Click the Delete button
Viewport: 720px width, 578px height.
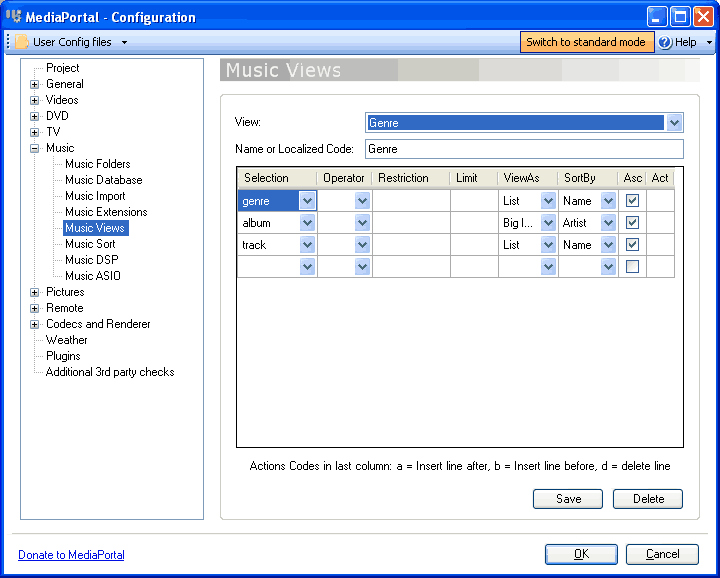tap(648, 499)
